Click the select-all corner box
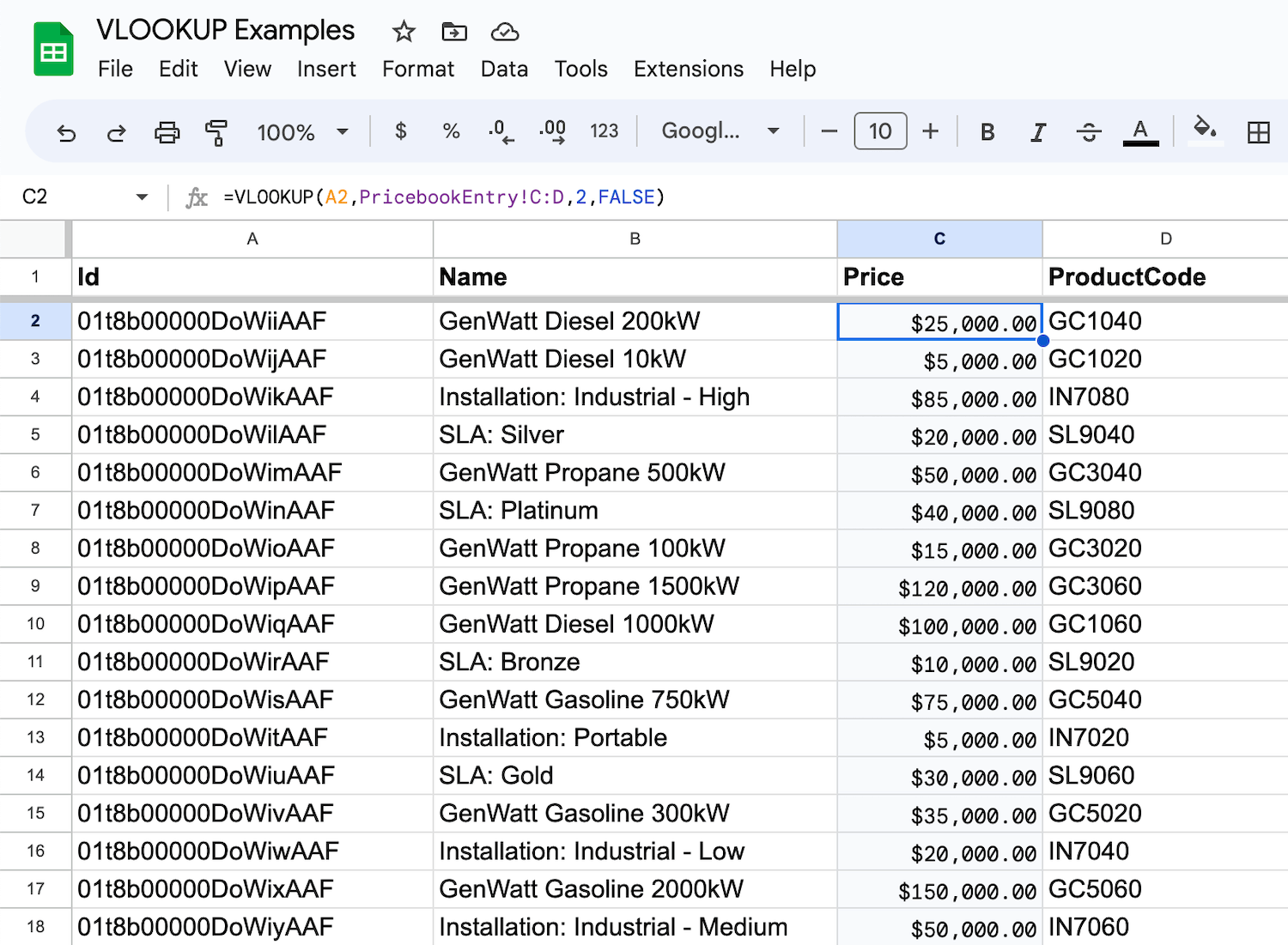 pos(34,239)
